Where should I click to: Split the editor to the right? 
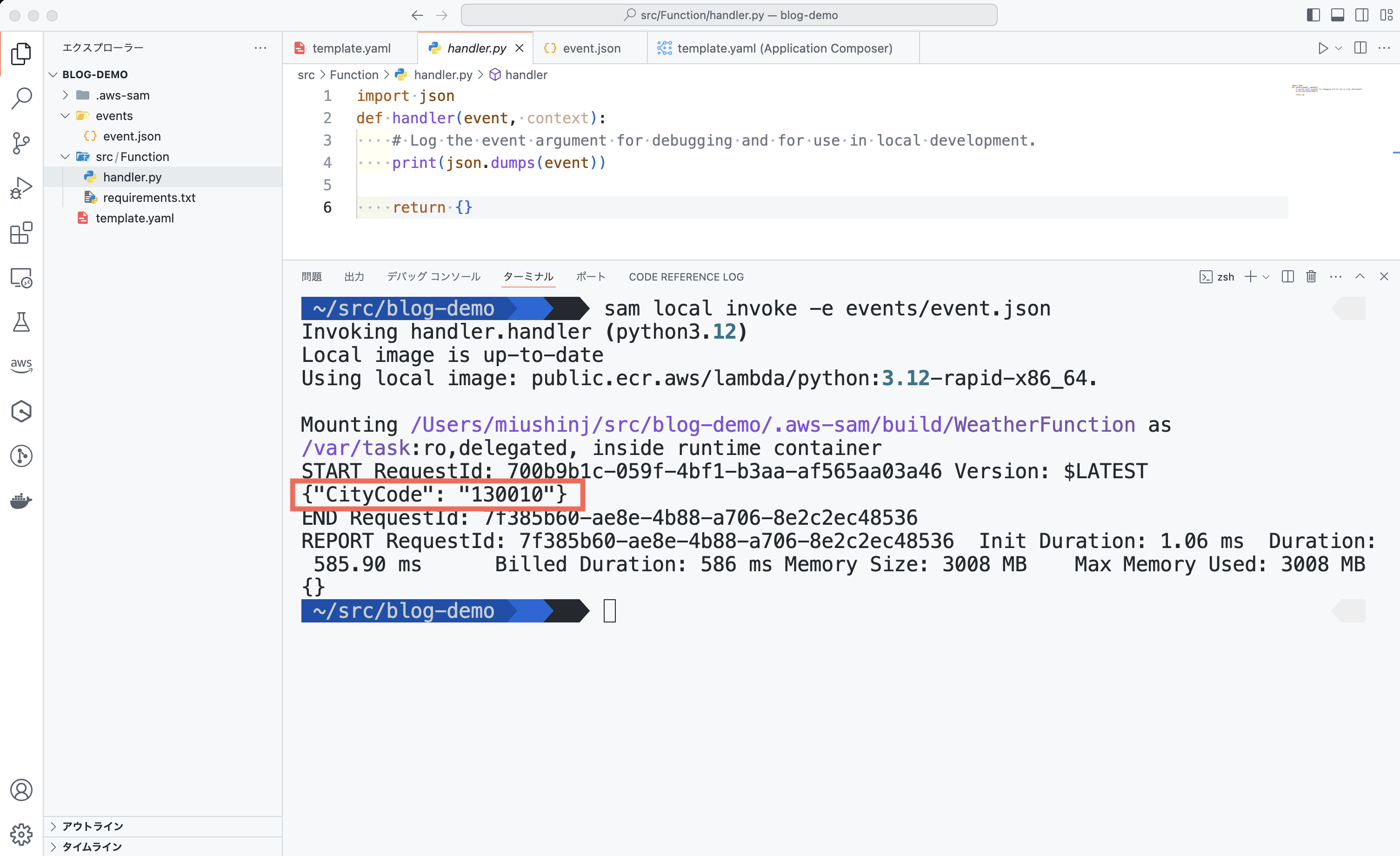1360,48
